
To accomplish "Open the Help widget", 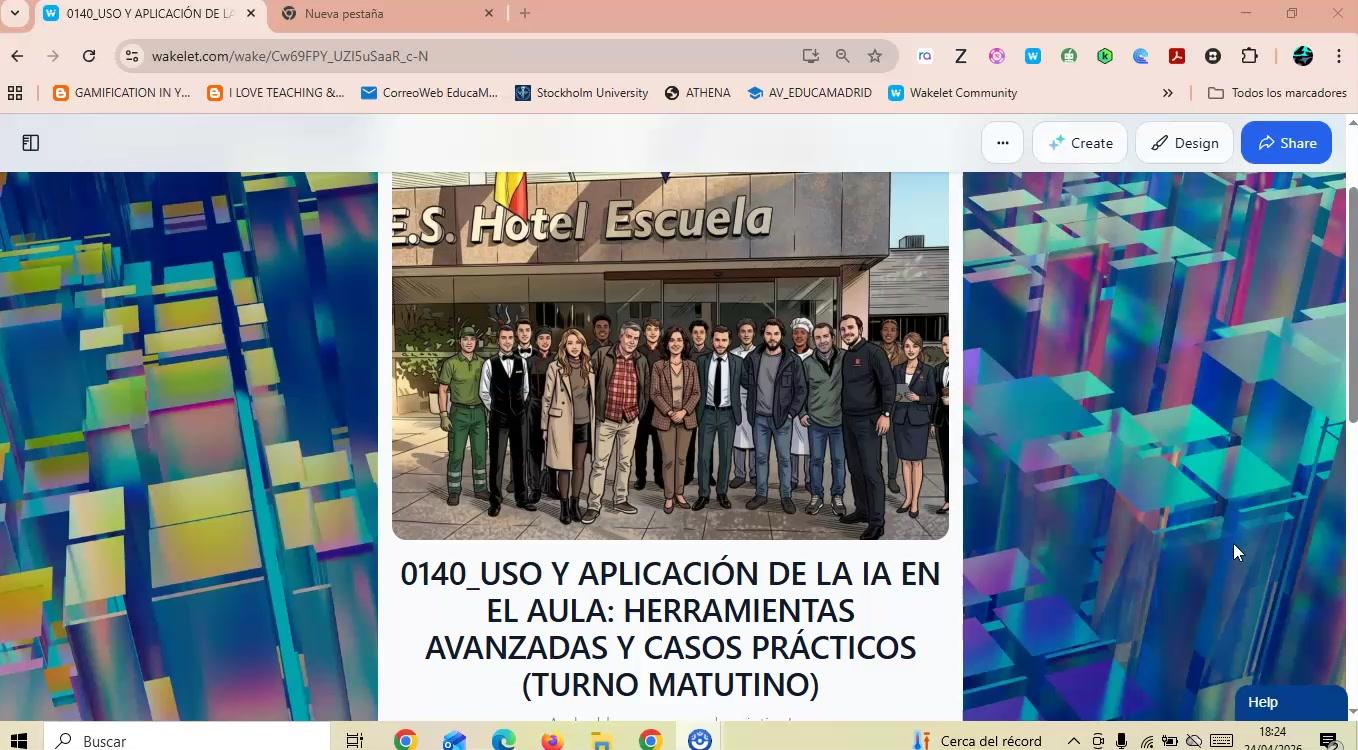I will [x=1290, y=702].
